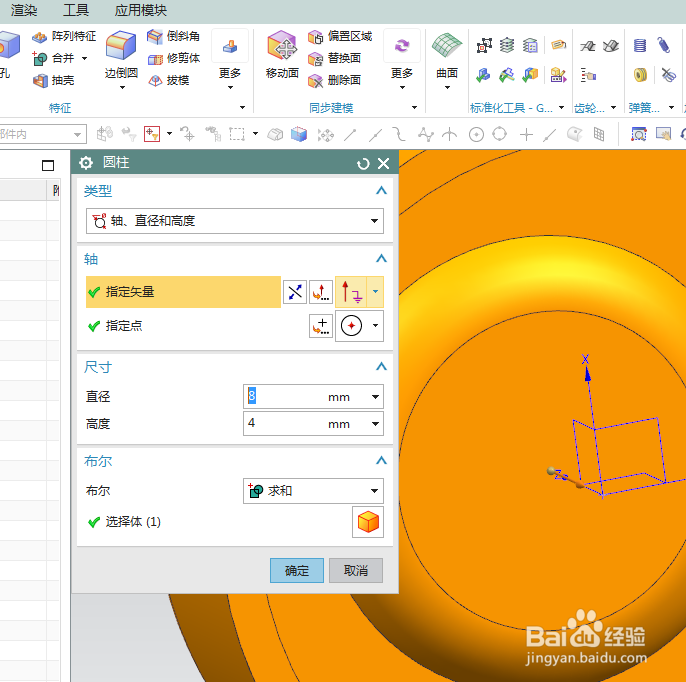Click the inferred vector icon in 轴 section
Screen dimensions: 686x682
(x=351, y=292)
